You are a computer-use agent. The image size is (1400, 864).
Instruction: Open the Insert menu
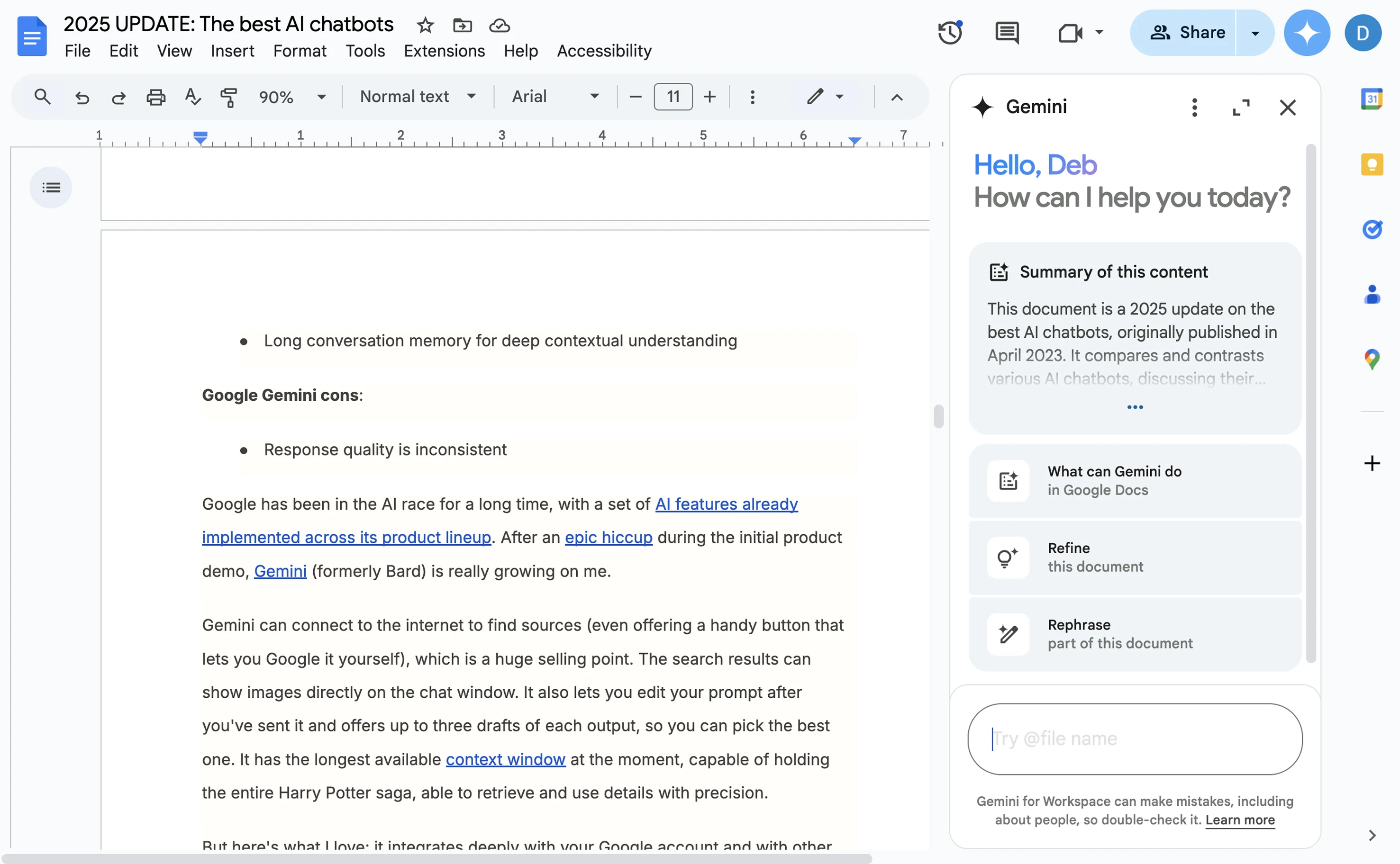232,51
